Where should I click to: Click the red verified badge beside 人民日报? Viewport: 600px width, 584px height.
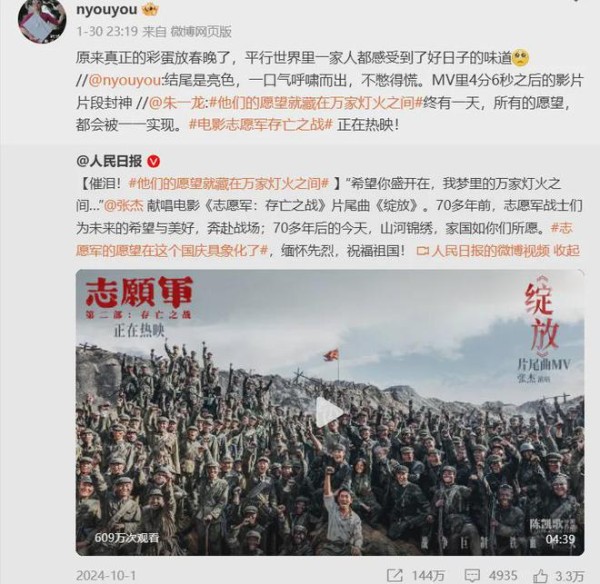[154, 162]
